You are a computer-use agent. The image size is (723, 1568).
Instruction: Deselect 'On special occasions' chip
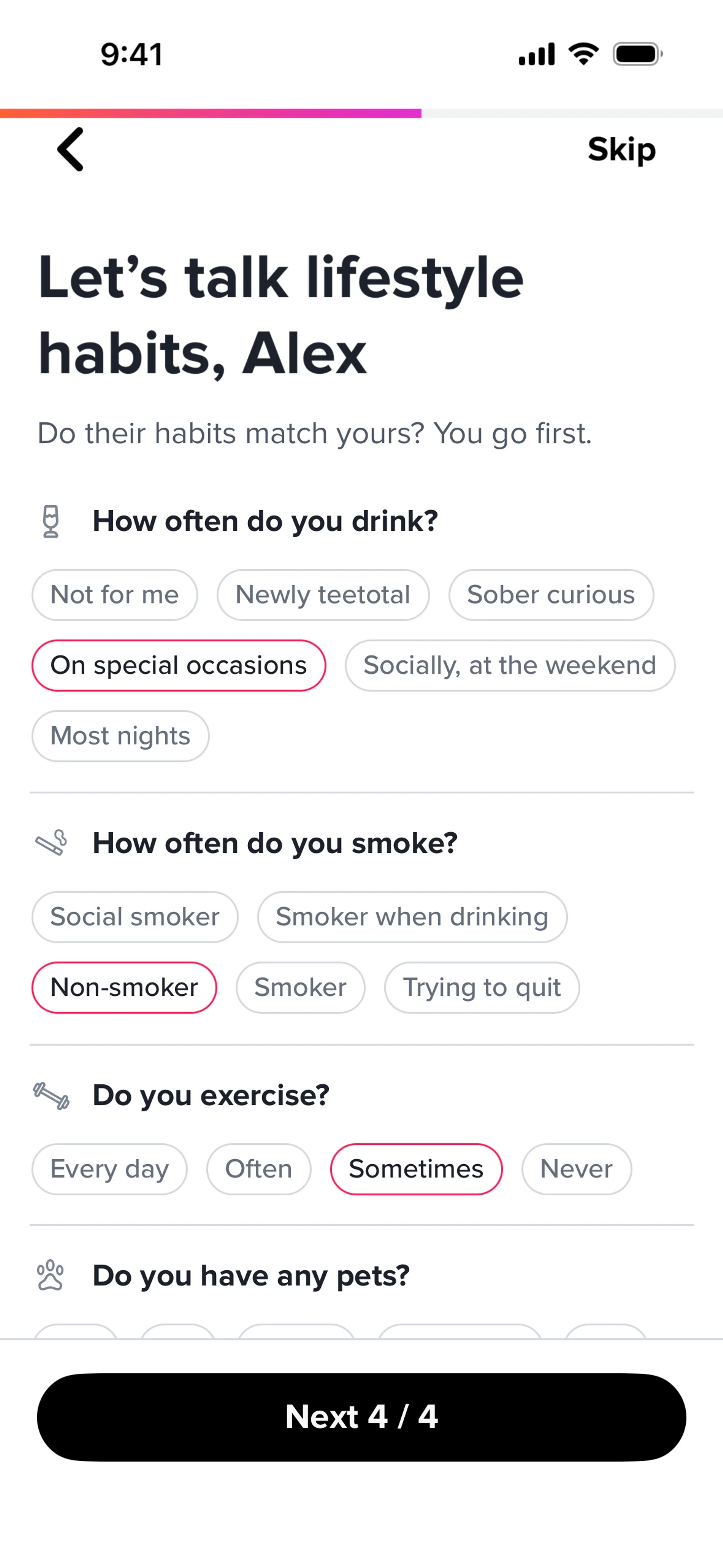[179, 665]
